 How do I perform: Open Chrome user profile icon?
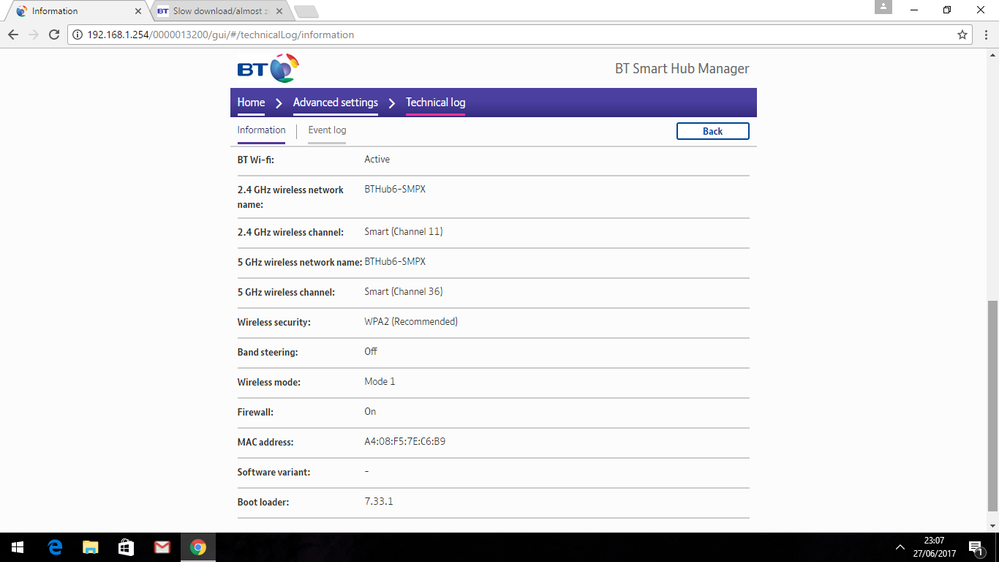pos(883,6)
